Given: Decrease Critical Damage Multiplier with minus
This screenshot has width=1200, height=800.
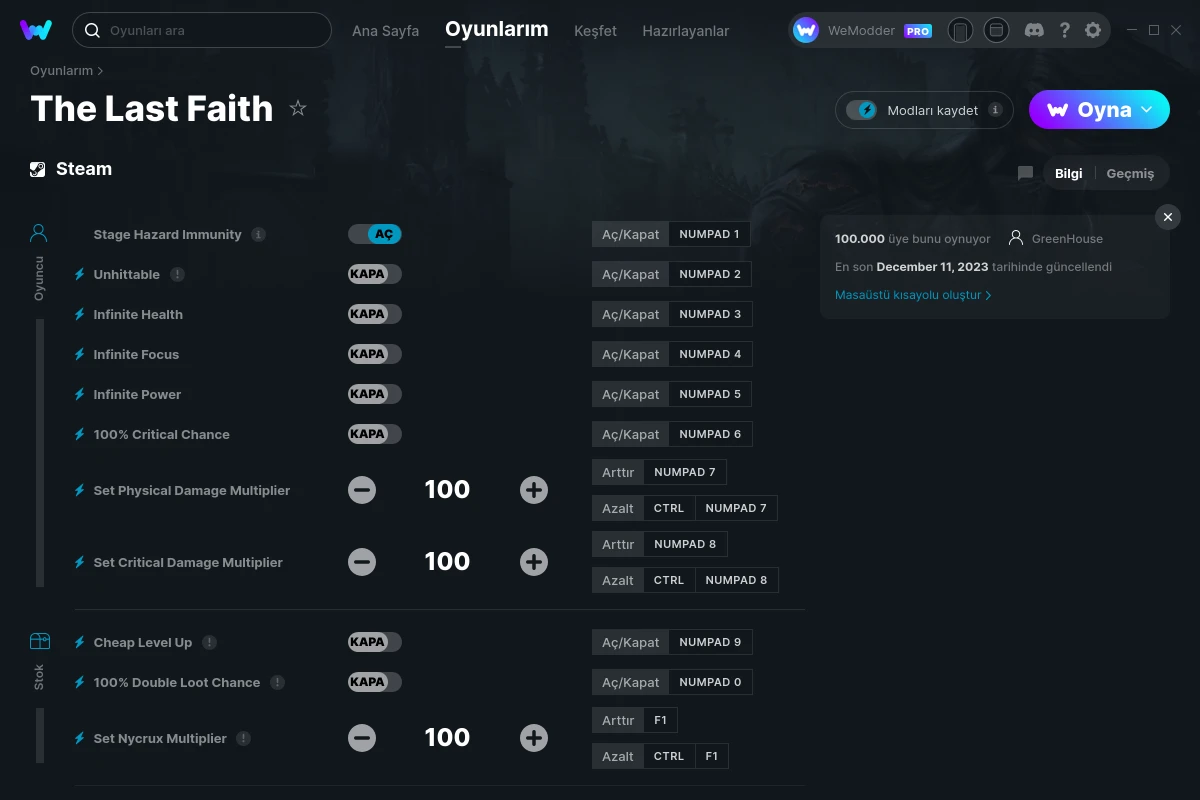Looking at the screenshot, I should click(362, 562).
